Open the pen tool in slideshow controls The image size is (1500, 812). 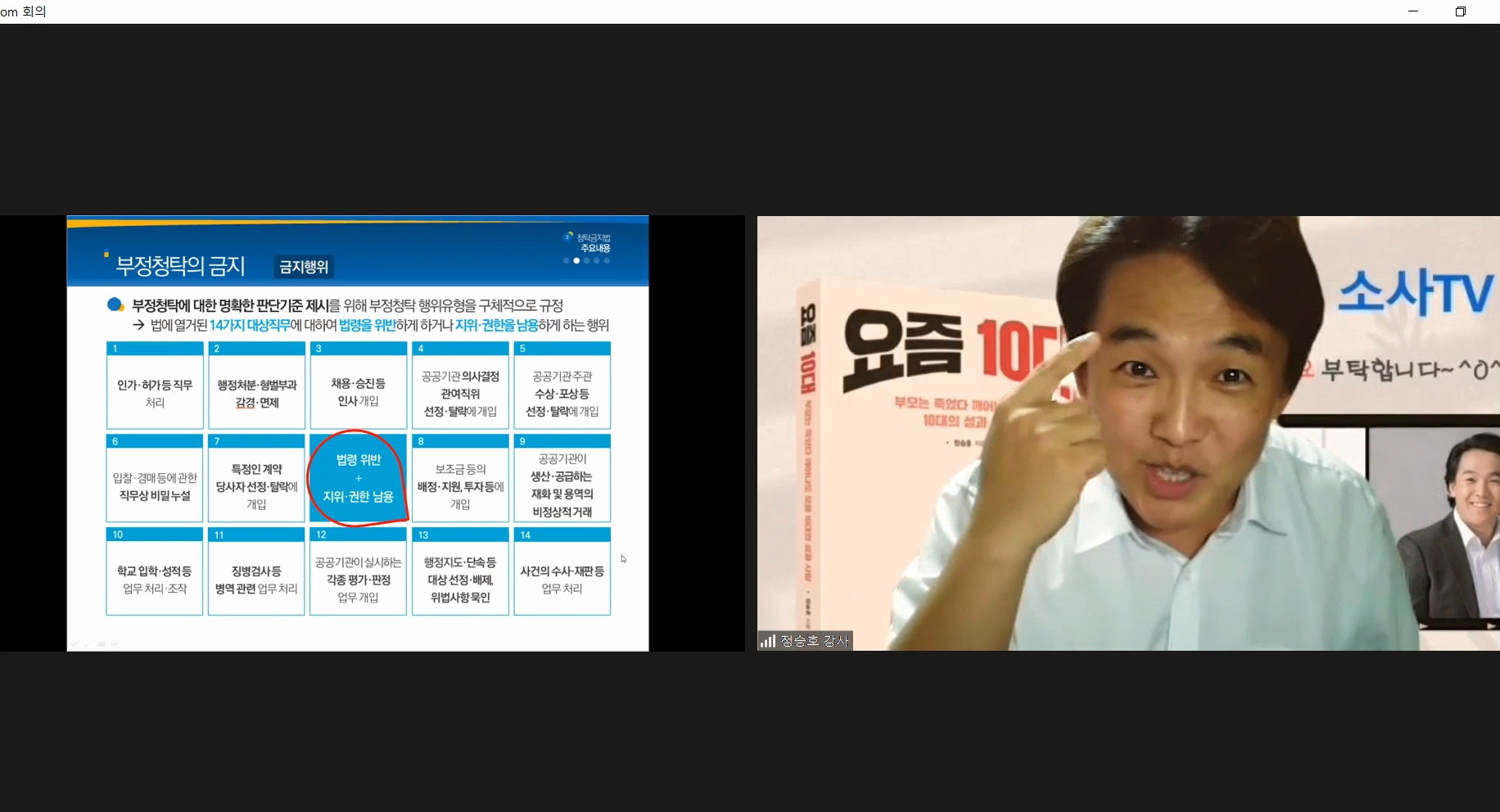click(x=88, y=644)
